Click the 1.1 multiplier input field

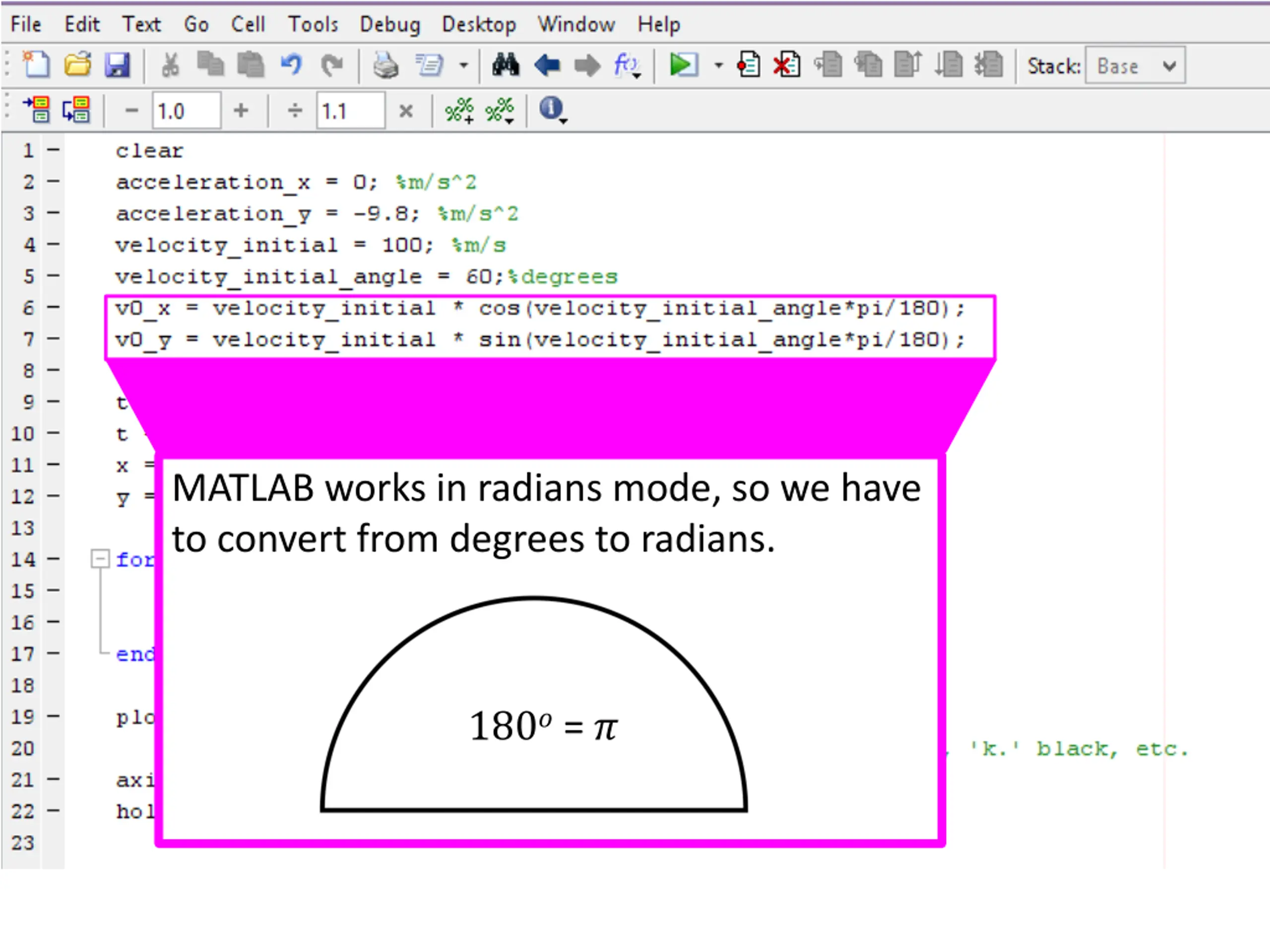click(x=351, y=110)
